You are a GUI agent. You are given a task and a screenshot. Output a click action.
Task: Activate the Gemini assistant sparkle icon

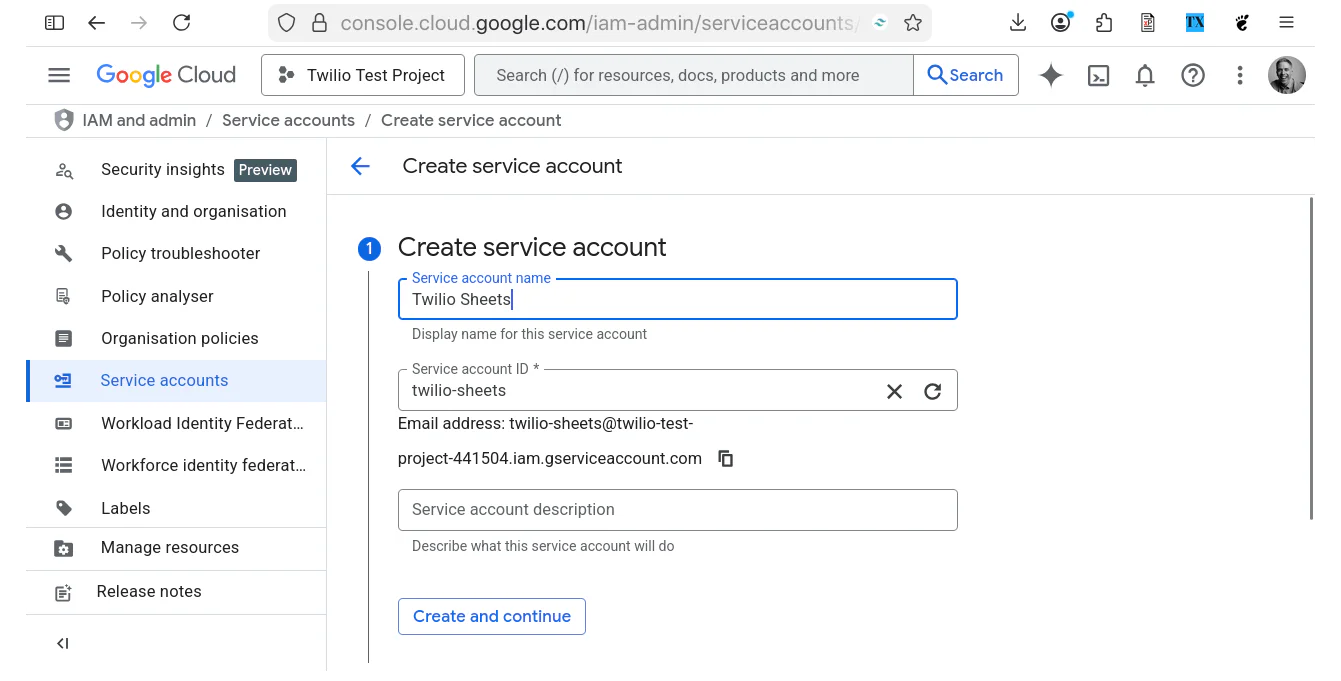coord(1050,75)
